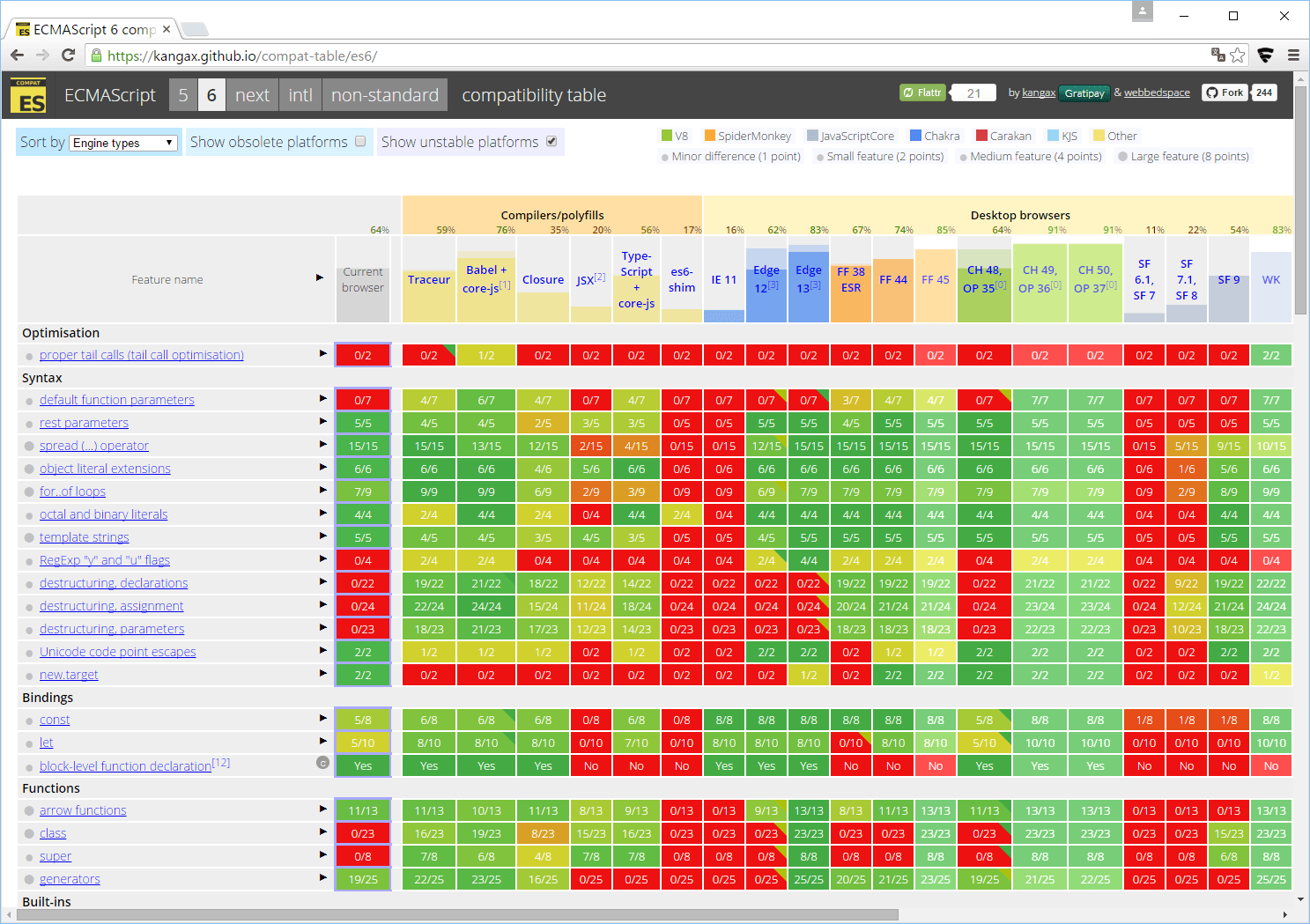Viewport: 1310px width, 924px height.
Task: Open the Sort by dropdown
Action: coord(123,143)
